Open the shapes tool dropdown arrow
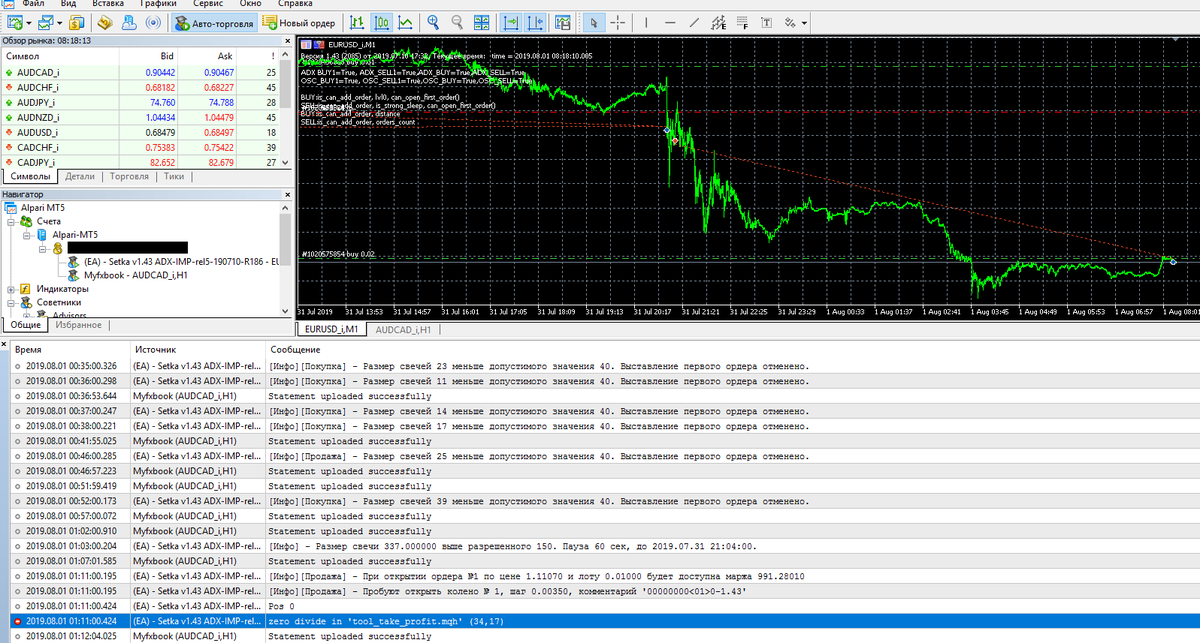1200x643 pixels. click(804, 22)
